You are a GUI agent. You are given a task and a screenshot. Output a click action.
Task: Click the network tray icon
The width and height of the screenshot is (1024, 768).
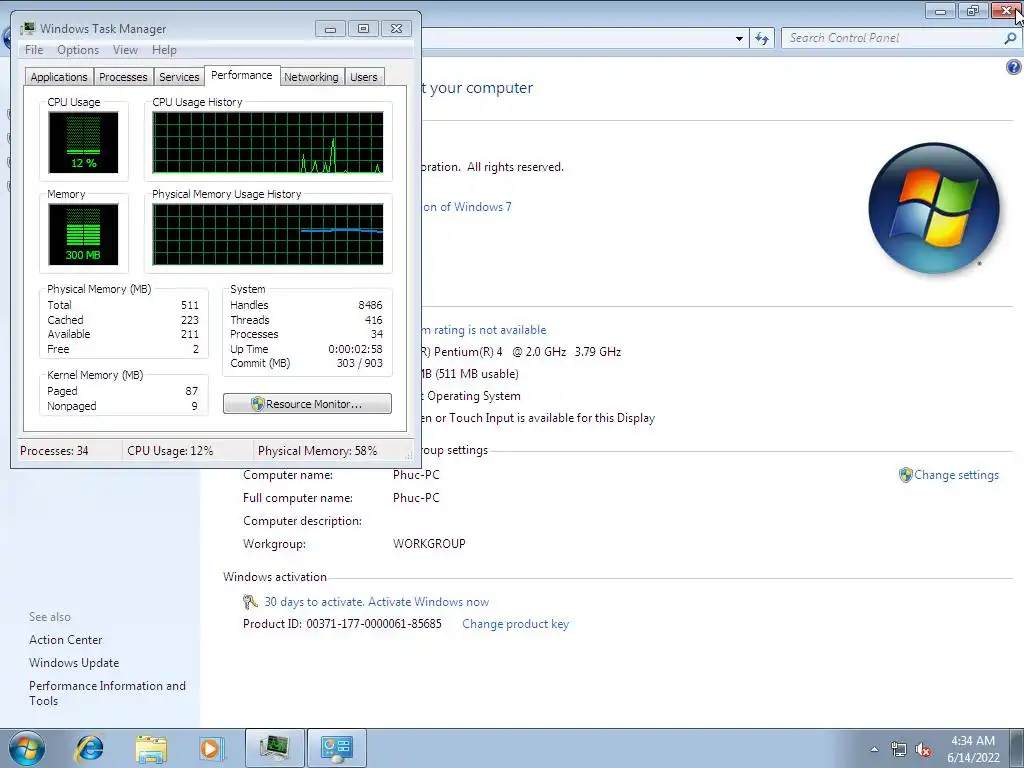[x=899, y=749]
